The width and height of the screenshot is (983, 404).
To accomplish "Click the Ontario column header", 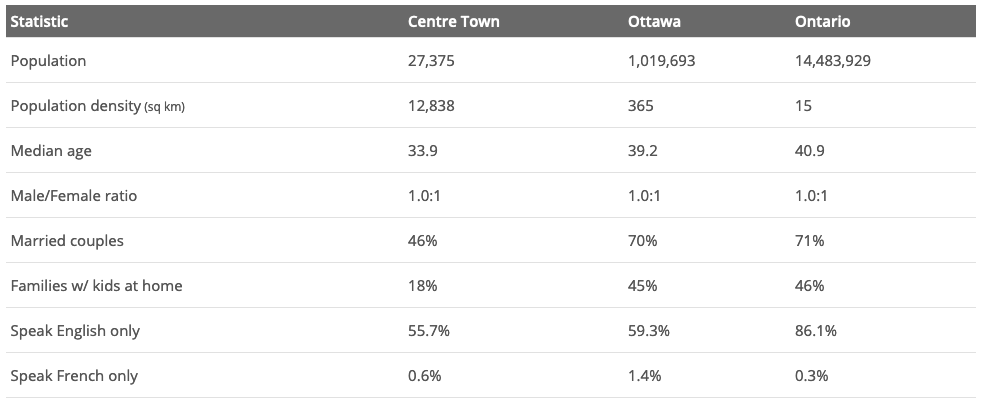I will 822,21.
